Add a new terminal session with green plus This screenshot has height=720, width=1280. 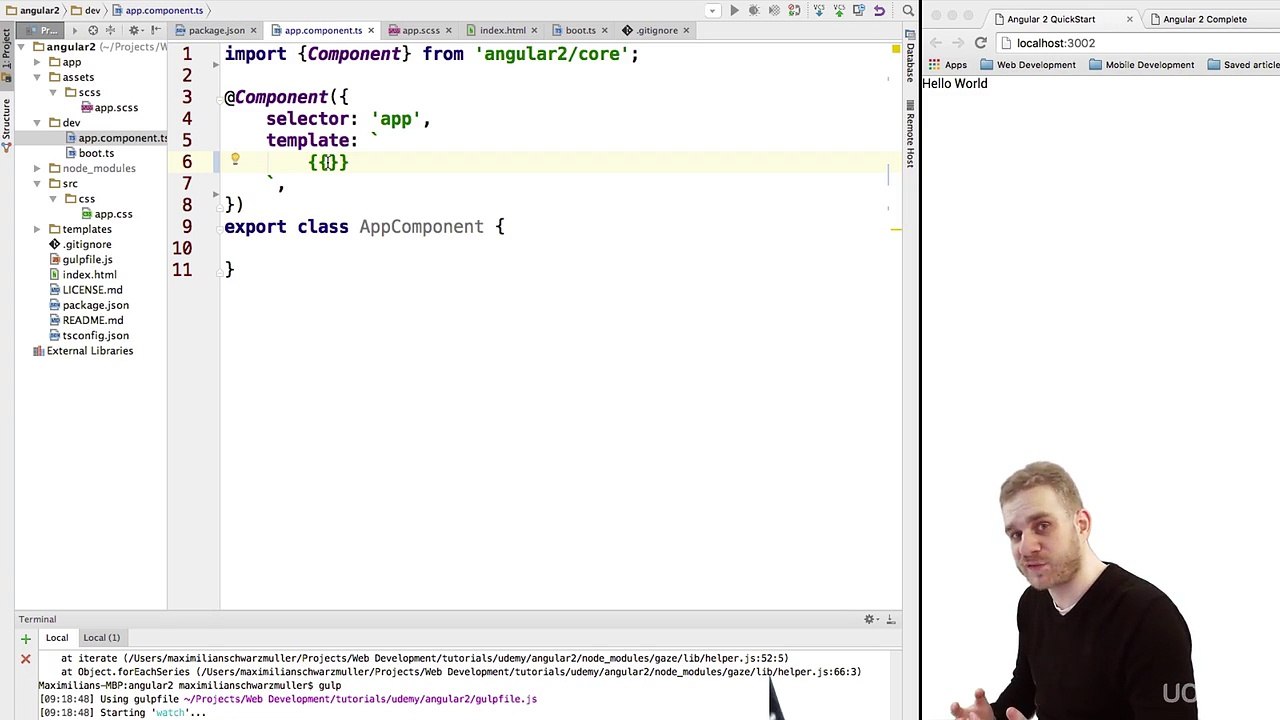[x=26, y=638]
